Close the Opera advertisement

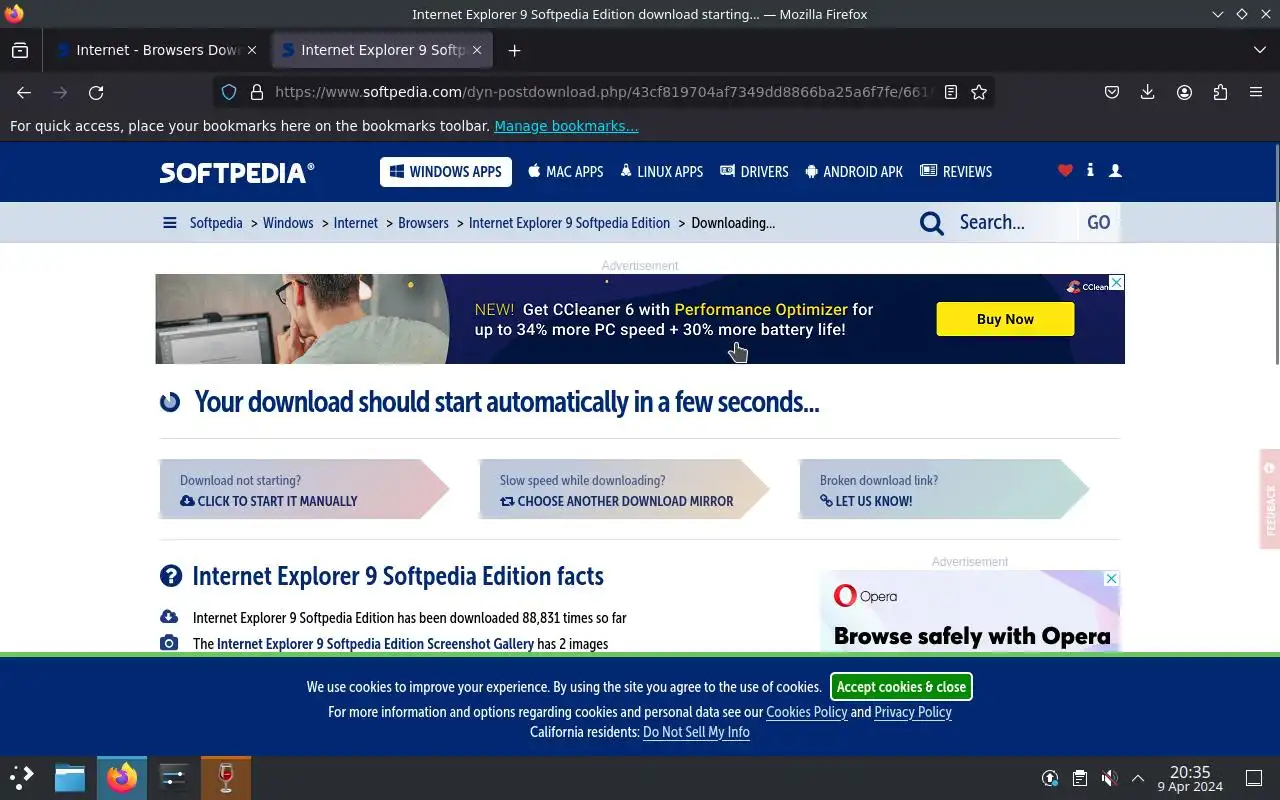1111,579
